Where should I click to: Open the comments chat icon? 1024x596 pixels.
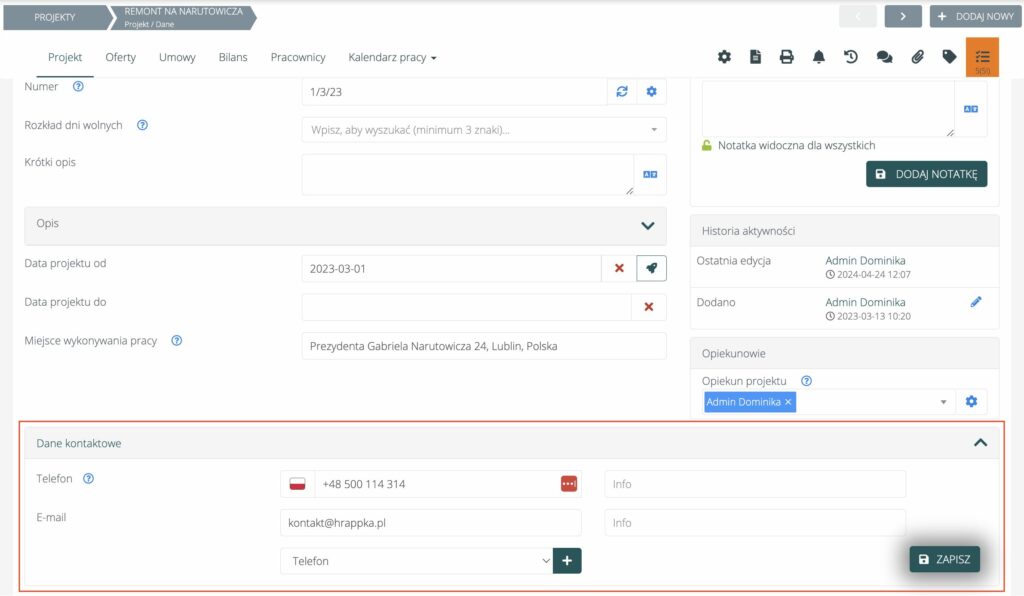(884, 57)
